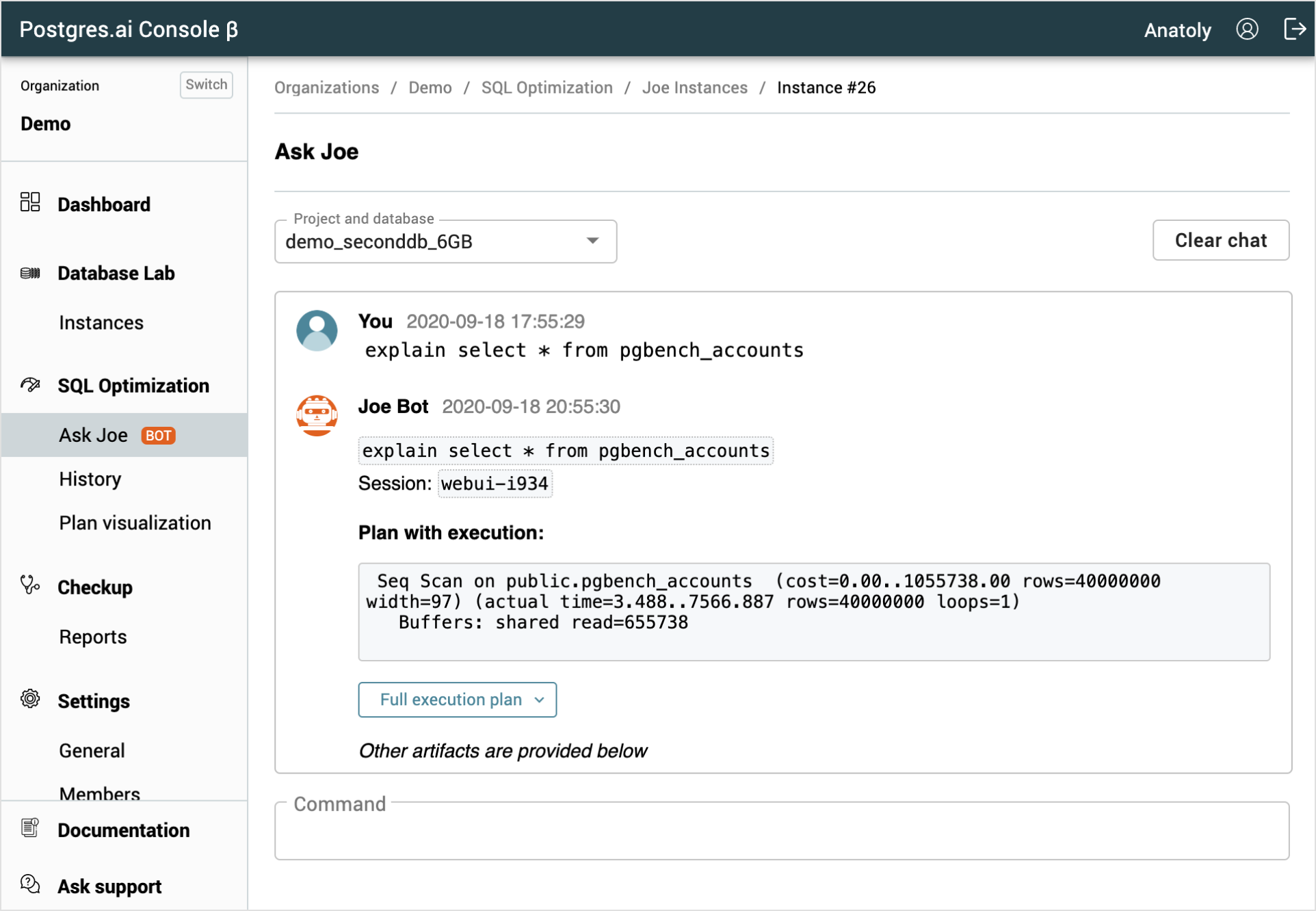Click the Documentation book icon

pos(30,828)
